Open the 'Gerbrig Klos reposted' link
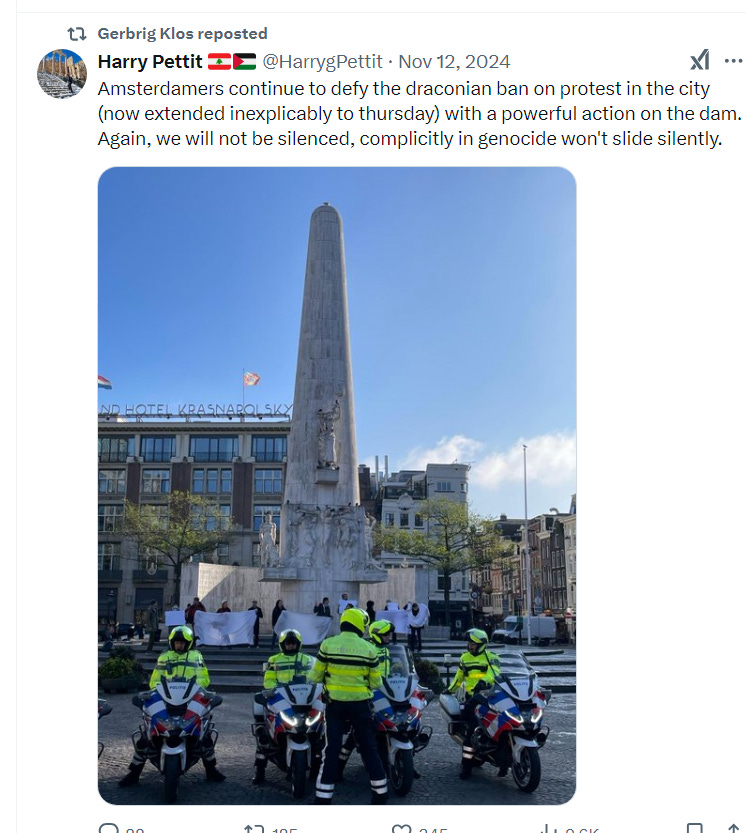The height and width of the screenshot is (833, 746). (x=182, y=33)
